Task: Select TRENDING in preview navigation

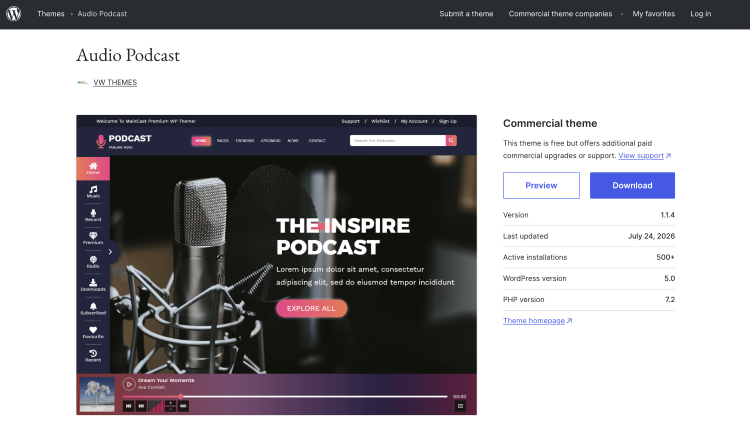Action: coord(244,141)
